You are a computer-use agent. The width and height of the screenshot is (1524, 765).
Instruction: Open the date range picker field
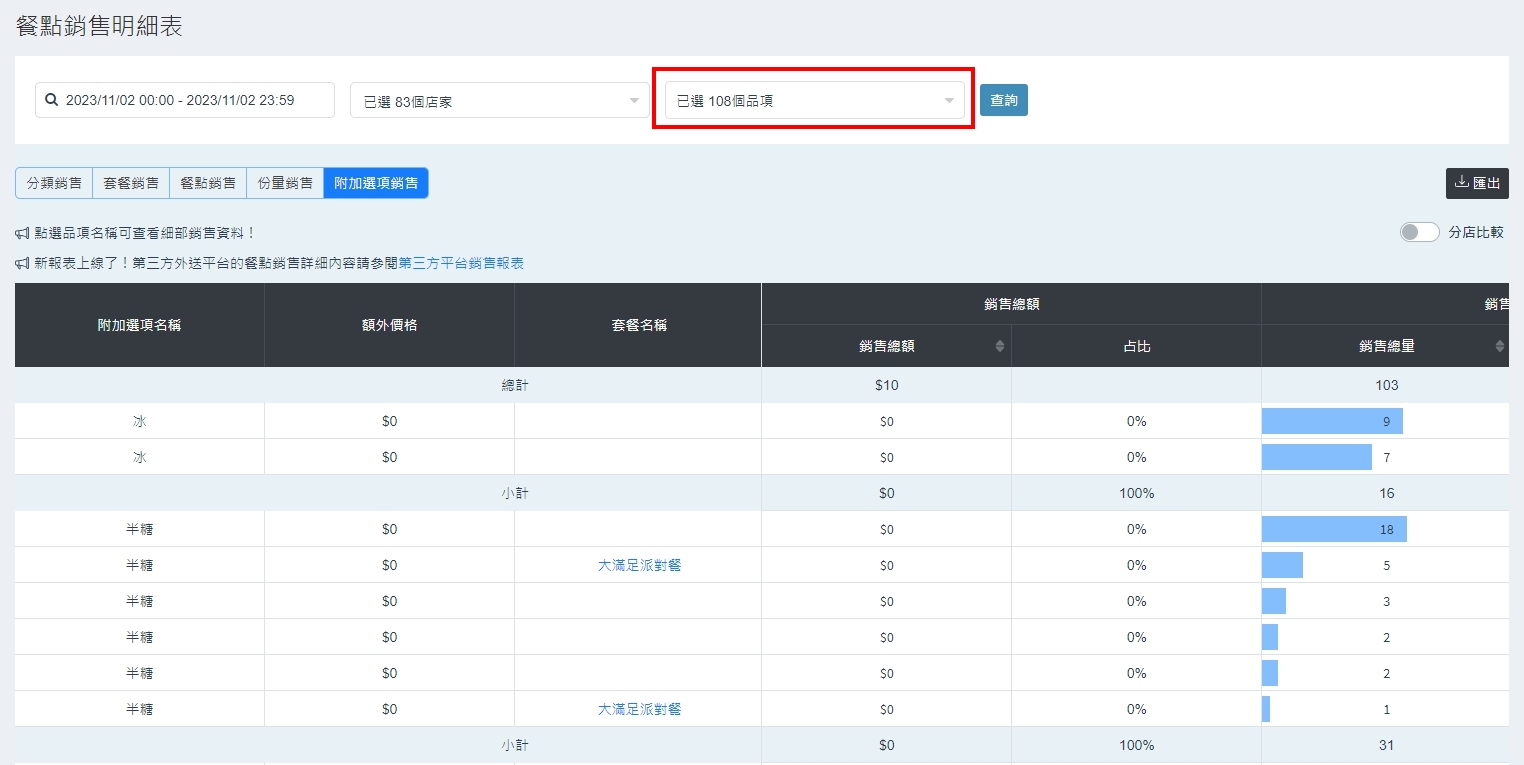point(190,100)
